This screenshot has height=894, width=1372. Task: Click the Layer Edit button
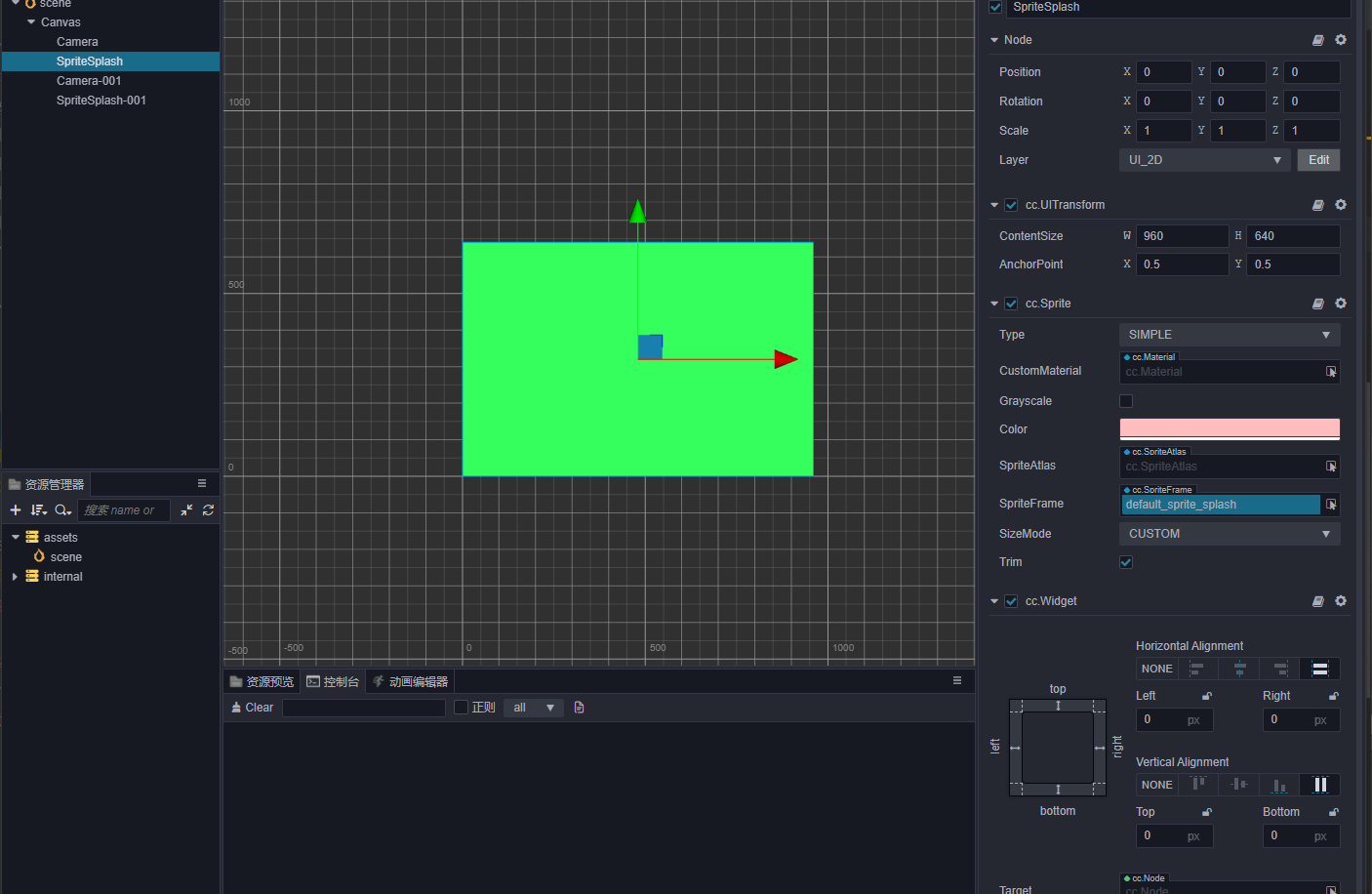click(1318, 160)
